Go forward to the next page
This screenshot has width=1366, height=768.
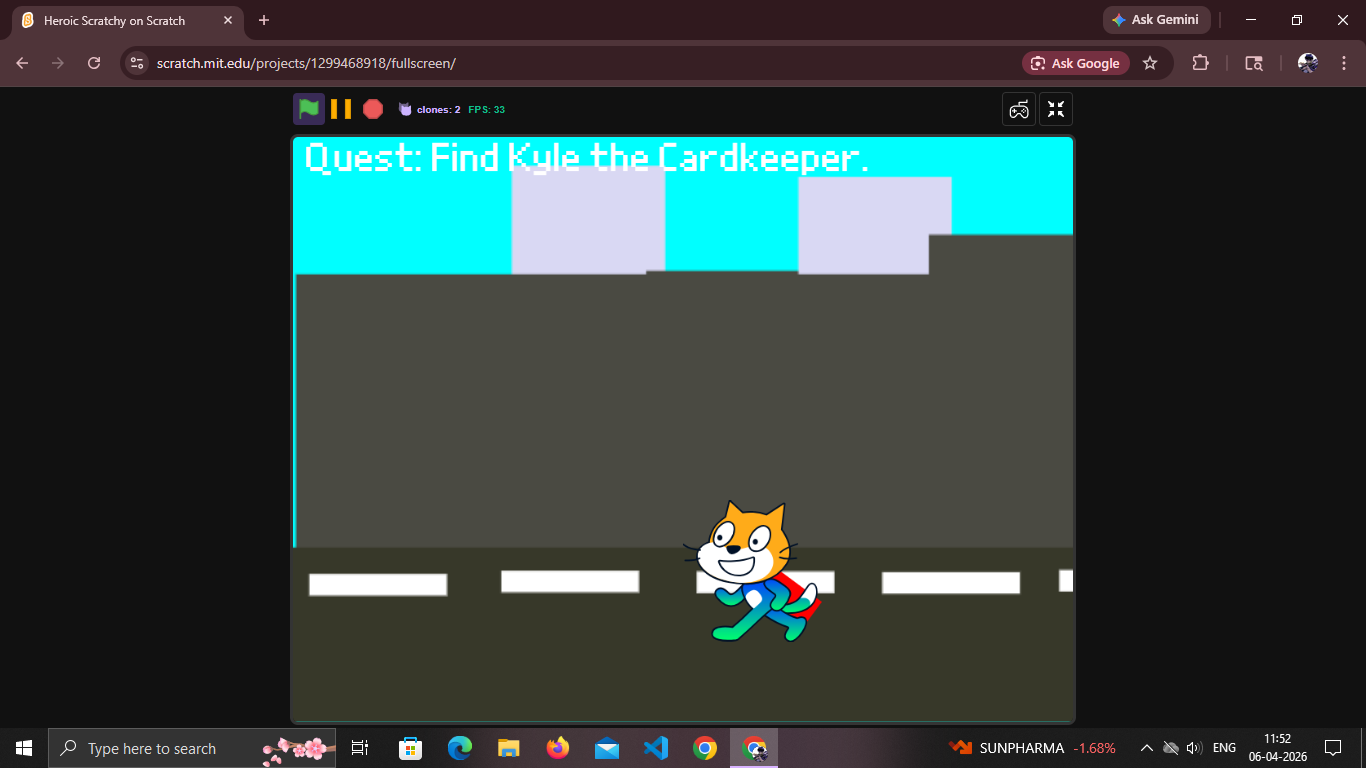pyautogui.click(x=58, y=63)
